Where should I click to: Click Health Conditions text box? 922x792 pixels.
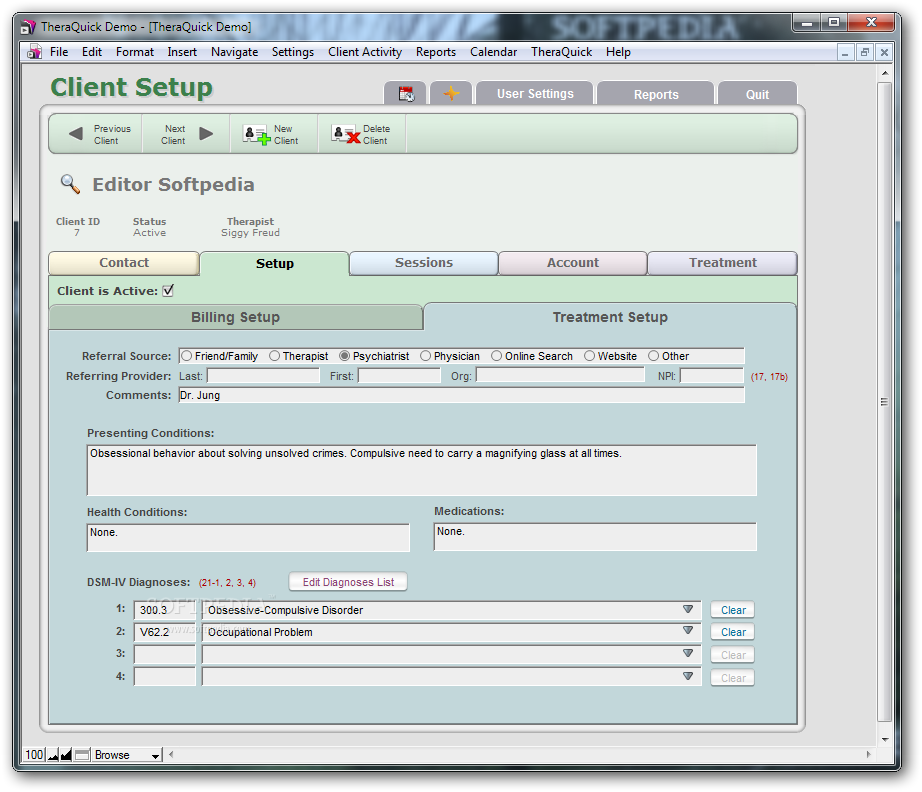tap(248, 537)
